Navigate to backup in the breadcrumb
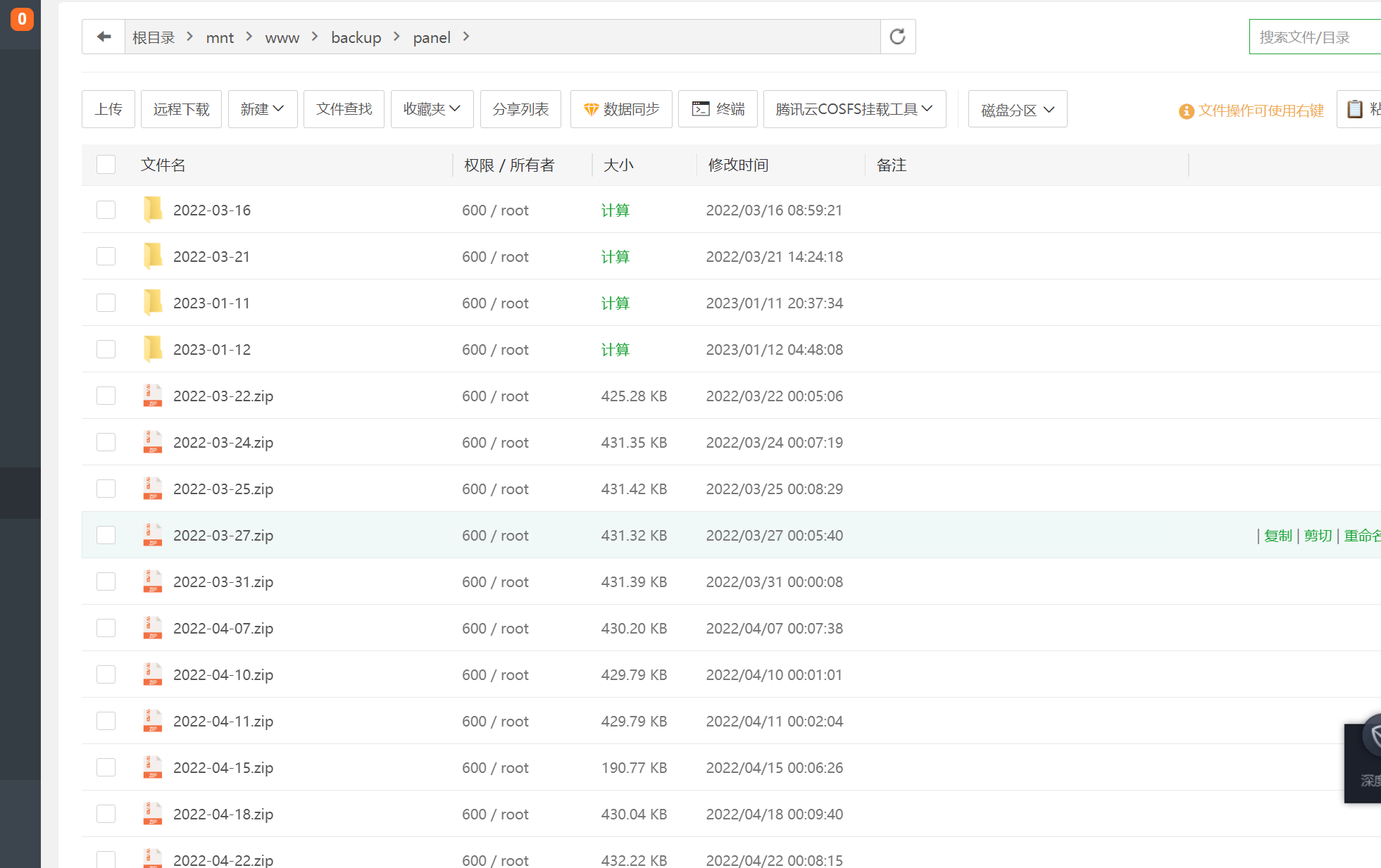This screenshot has width=1381, height=868. click(356, 37)
